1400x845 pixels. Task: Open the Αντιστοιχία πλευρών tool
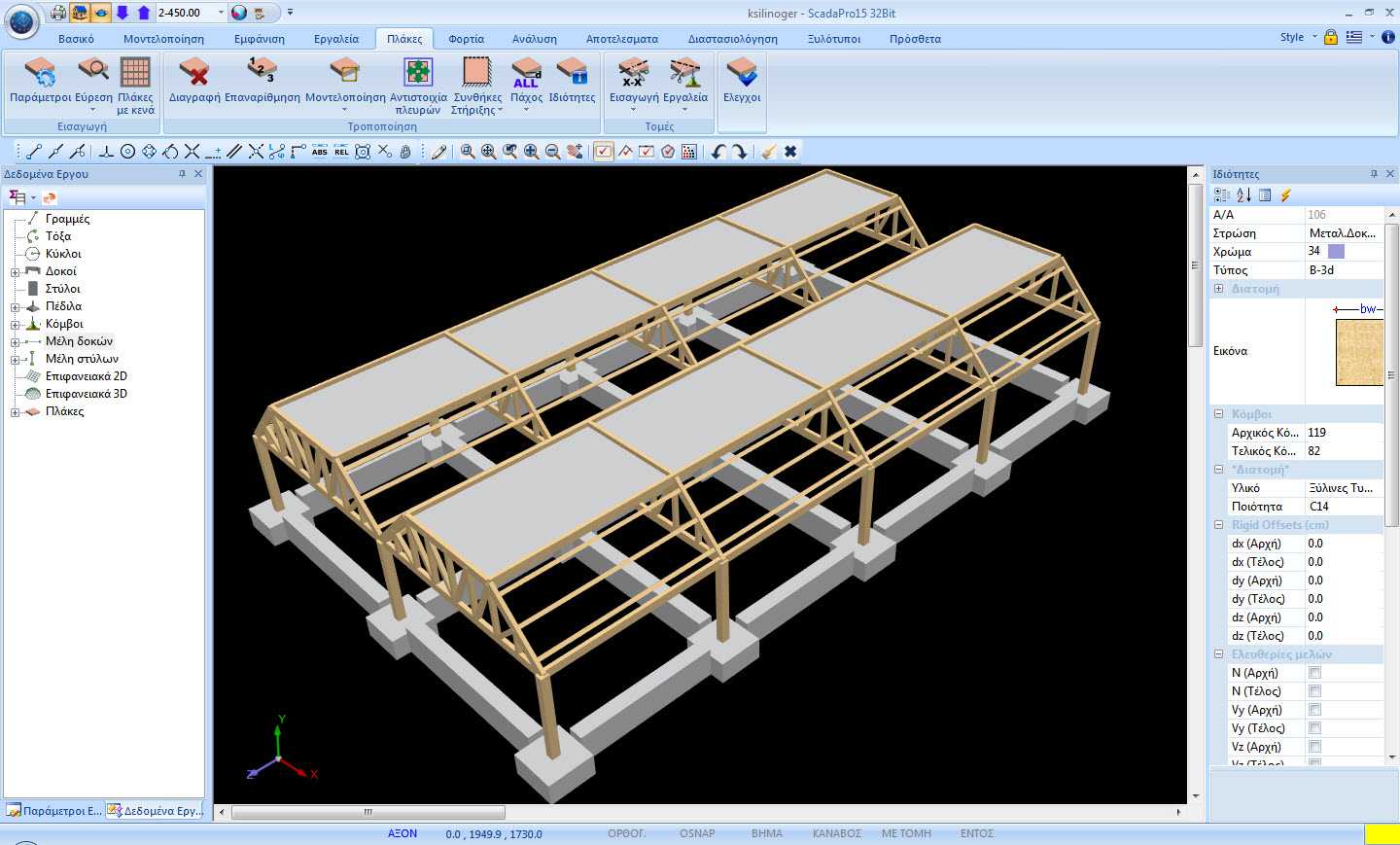(418, 74)
